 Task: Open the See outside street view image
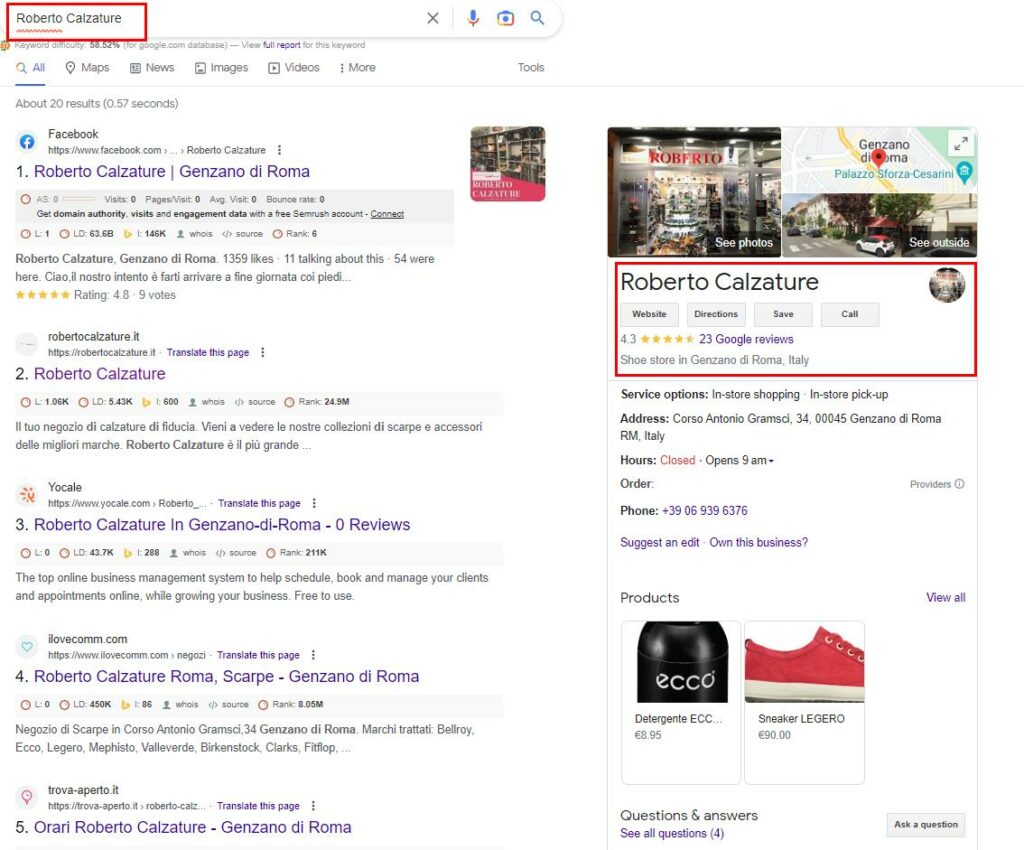(880, 225)
